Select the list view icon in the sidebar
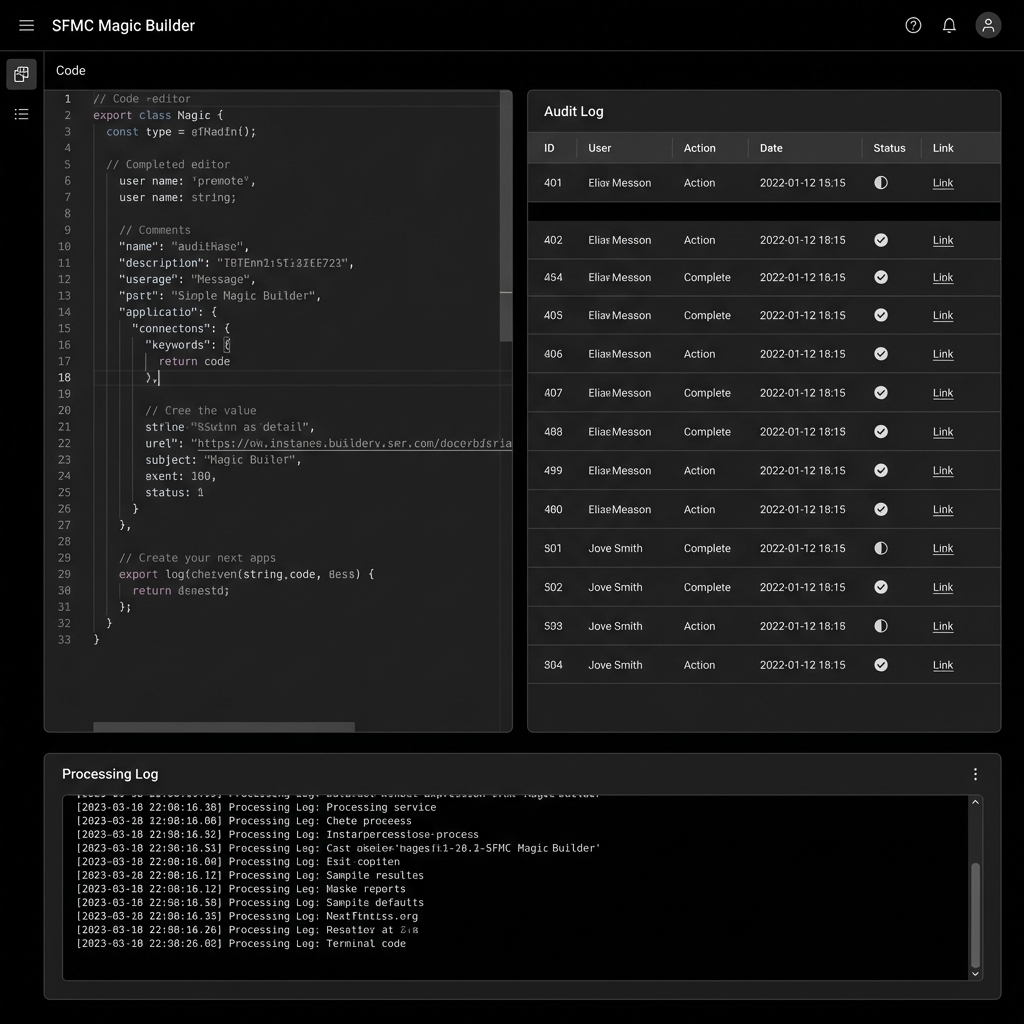Viewport: 1024px width, 1024px height. [x=21, y=114]
